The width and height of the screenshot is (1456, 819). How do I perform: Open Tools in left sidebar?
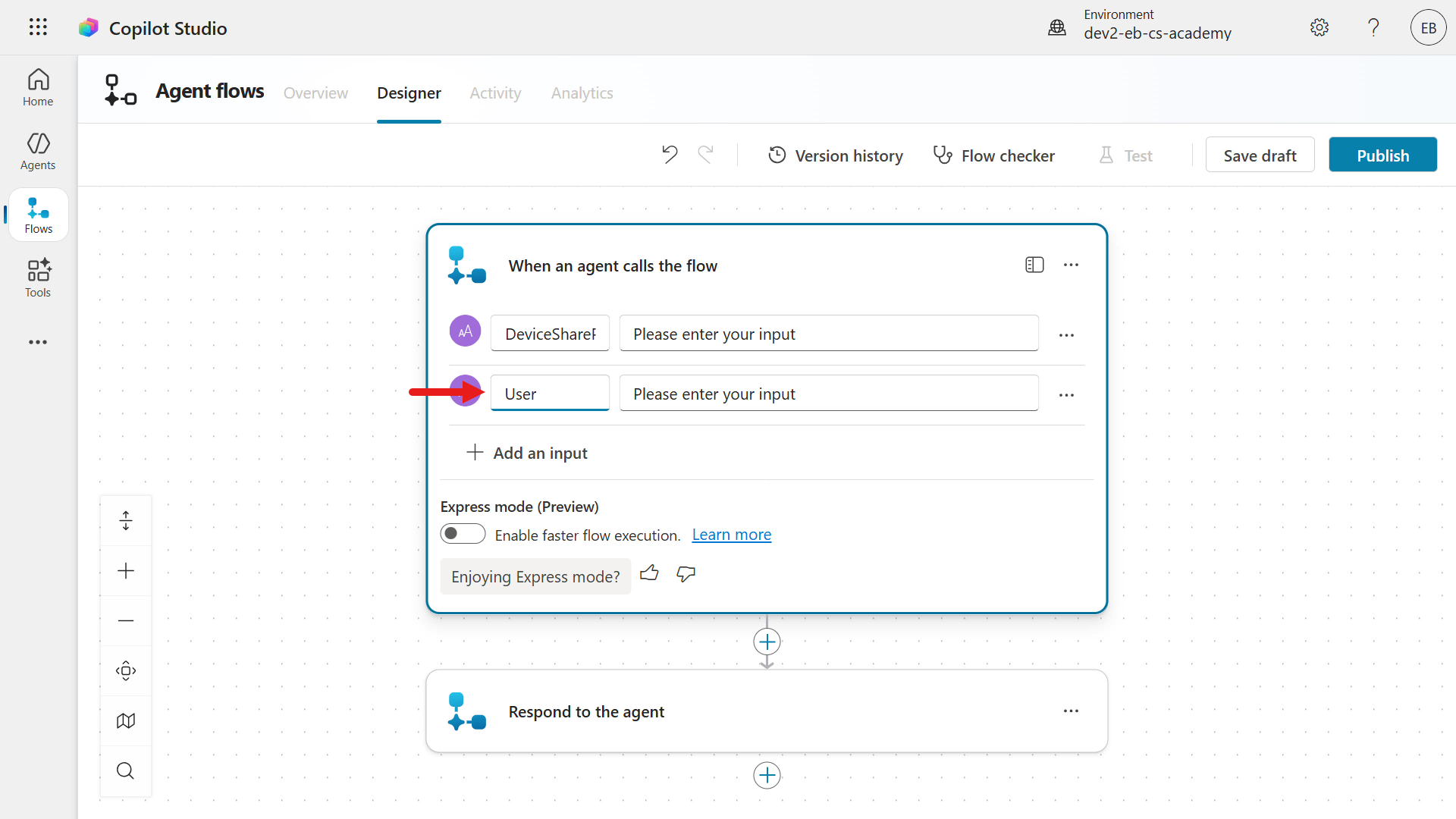coord(38,278)
